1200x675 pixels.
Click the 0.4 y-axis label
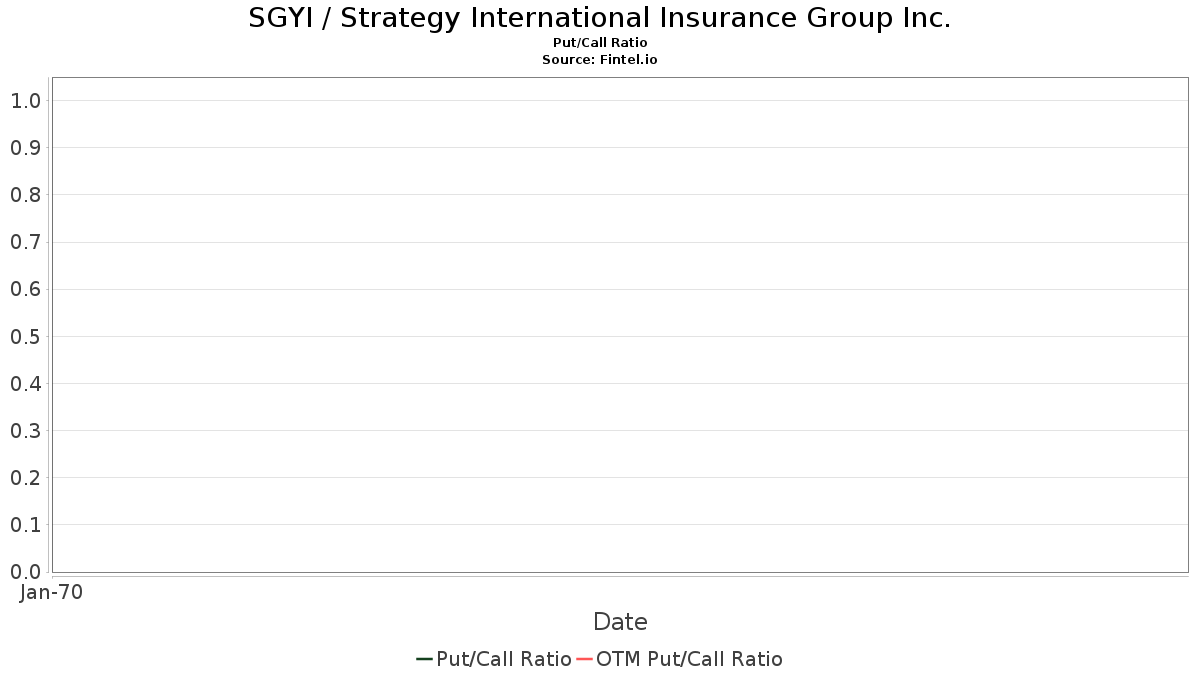tap(25, 383)
